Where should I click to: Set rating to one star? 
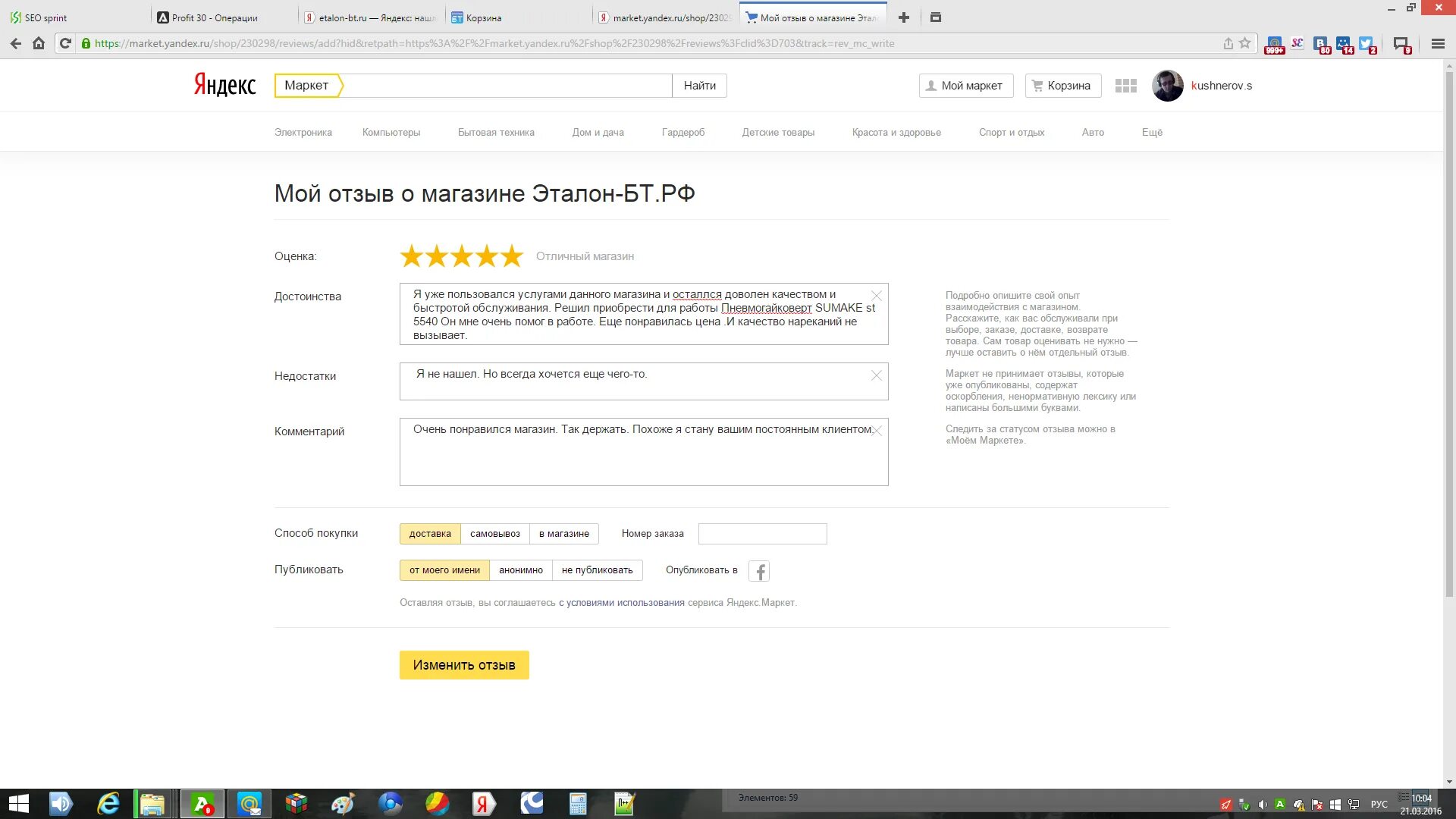pos(411,256)
